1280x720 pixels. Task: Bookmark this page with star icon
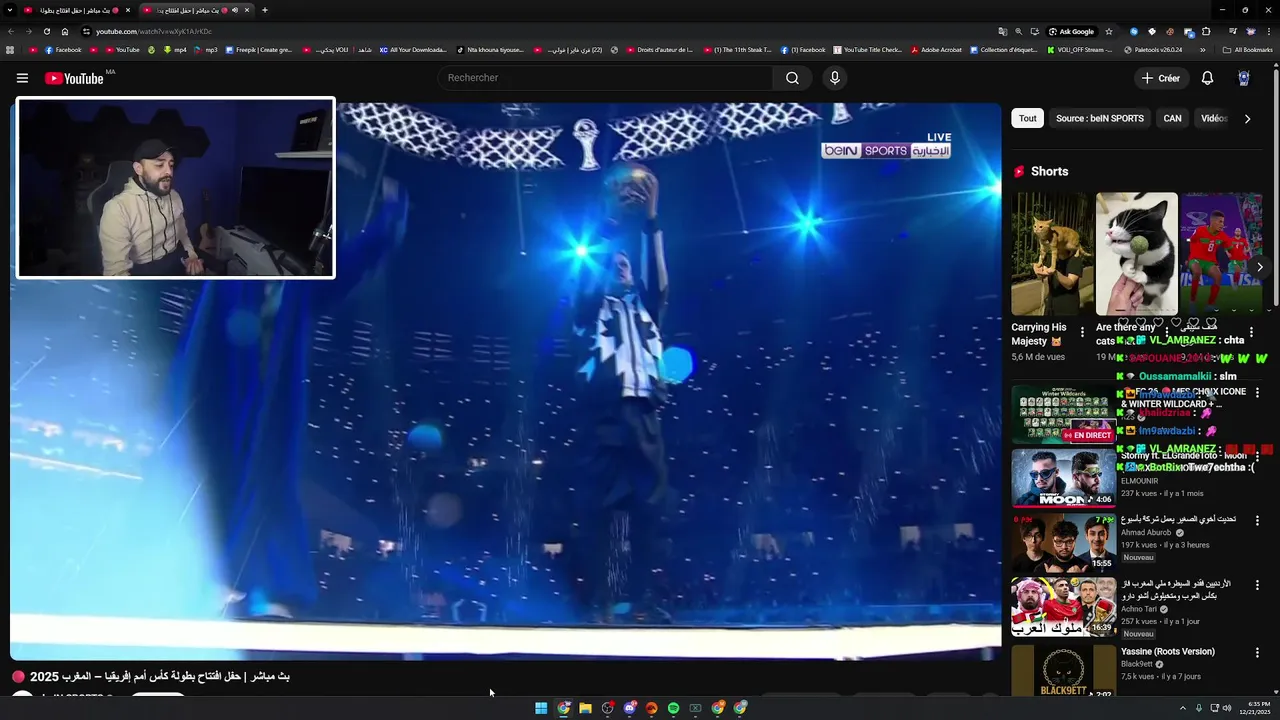(x=1108, y=31)
